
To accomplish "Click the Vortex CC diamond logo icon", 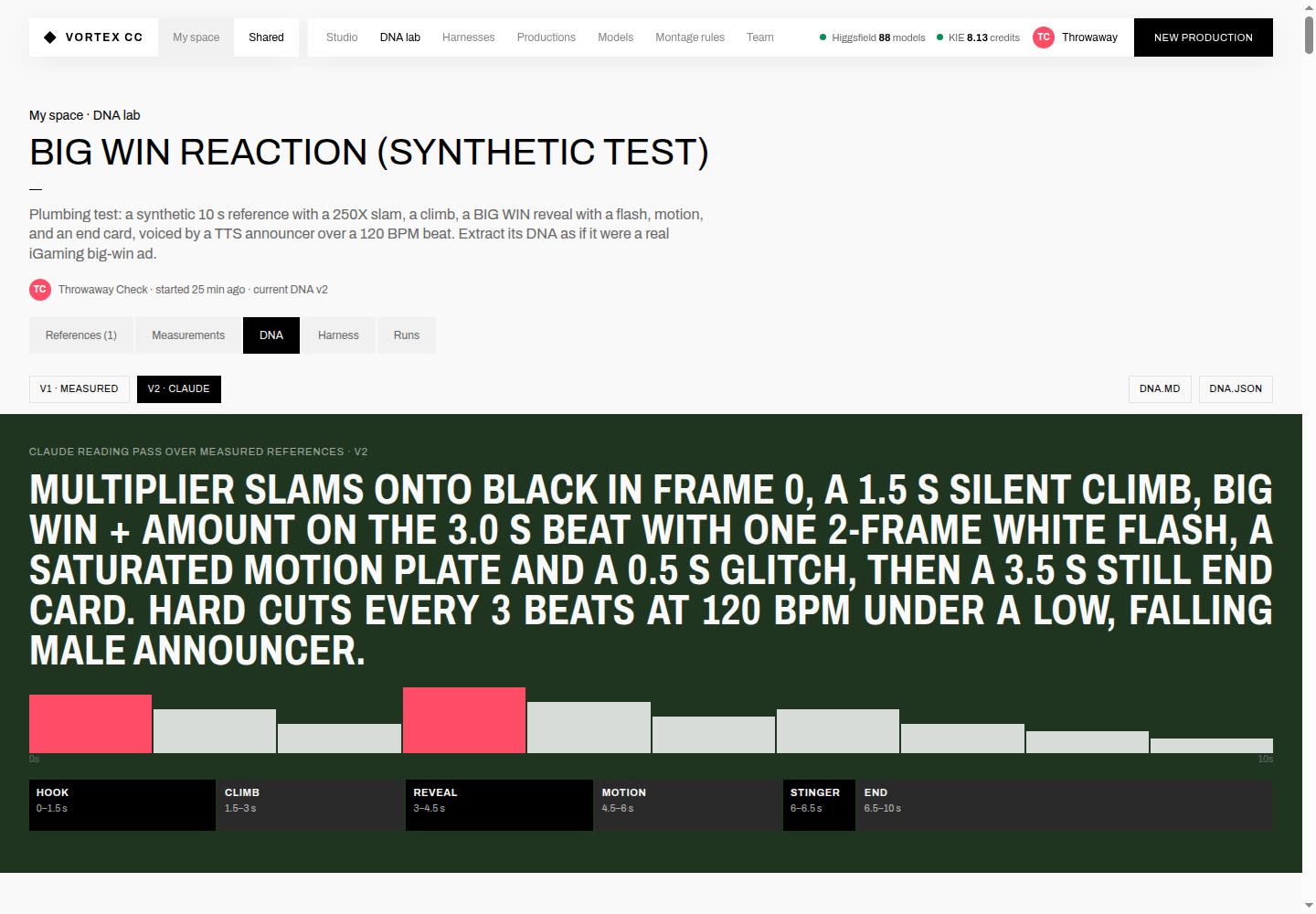I will click(x=50, y=37).
